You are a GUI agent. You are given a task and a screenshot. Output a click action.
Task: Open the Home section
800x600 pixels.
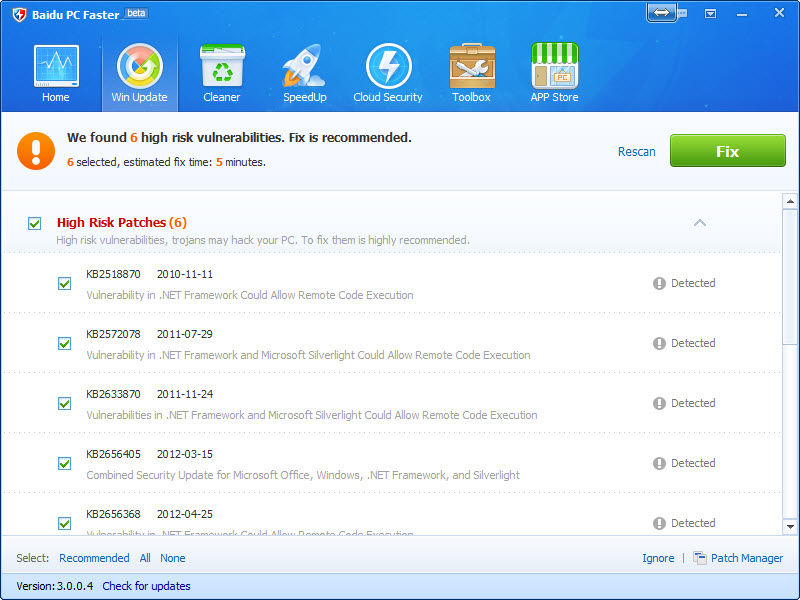56,74
